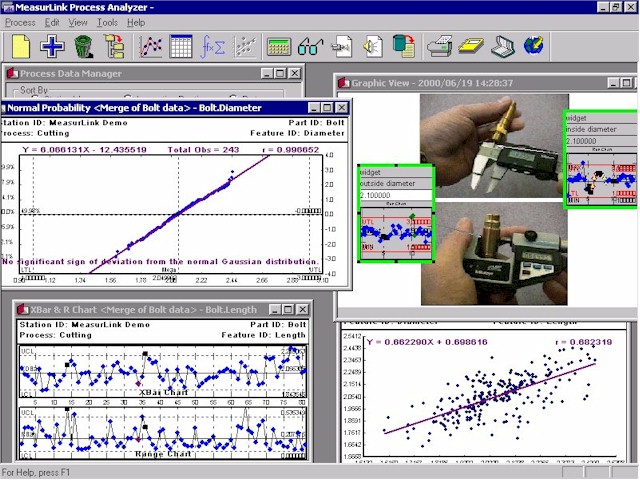Select the outside diameter widget box
Viewport: 640px width, 480px height.
point(396,212)
